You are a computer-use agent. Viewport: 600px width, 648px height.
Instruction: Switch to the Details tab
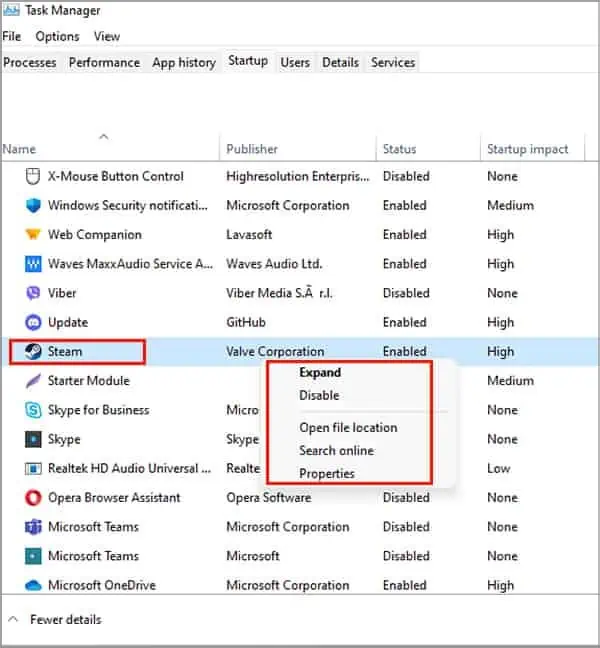click(x=340, y=62)
